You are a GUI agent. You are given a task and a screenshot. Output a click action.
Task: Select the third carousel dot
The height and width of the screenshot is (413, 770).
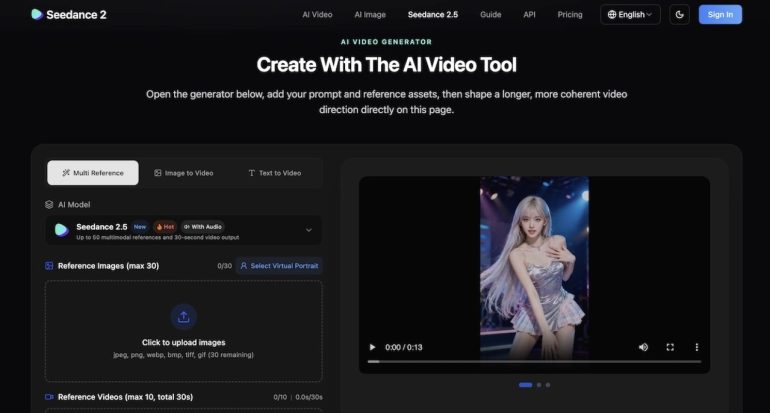[548, 385]
